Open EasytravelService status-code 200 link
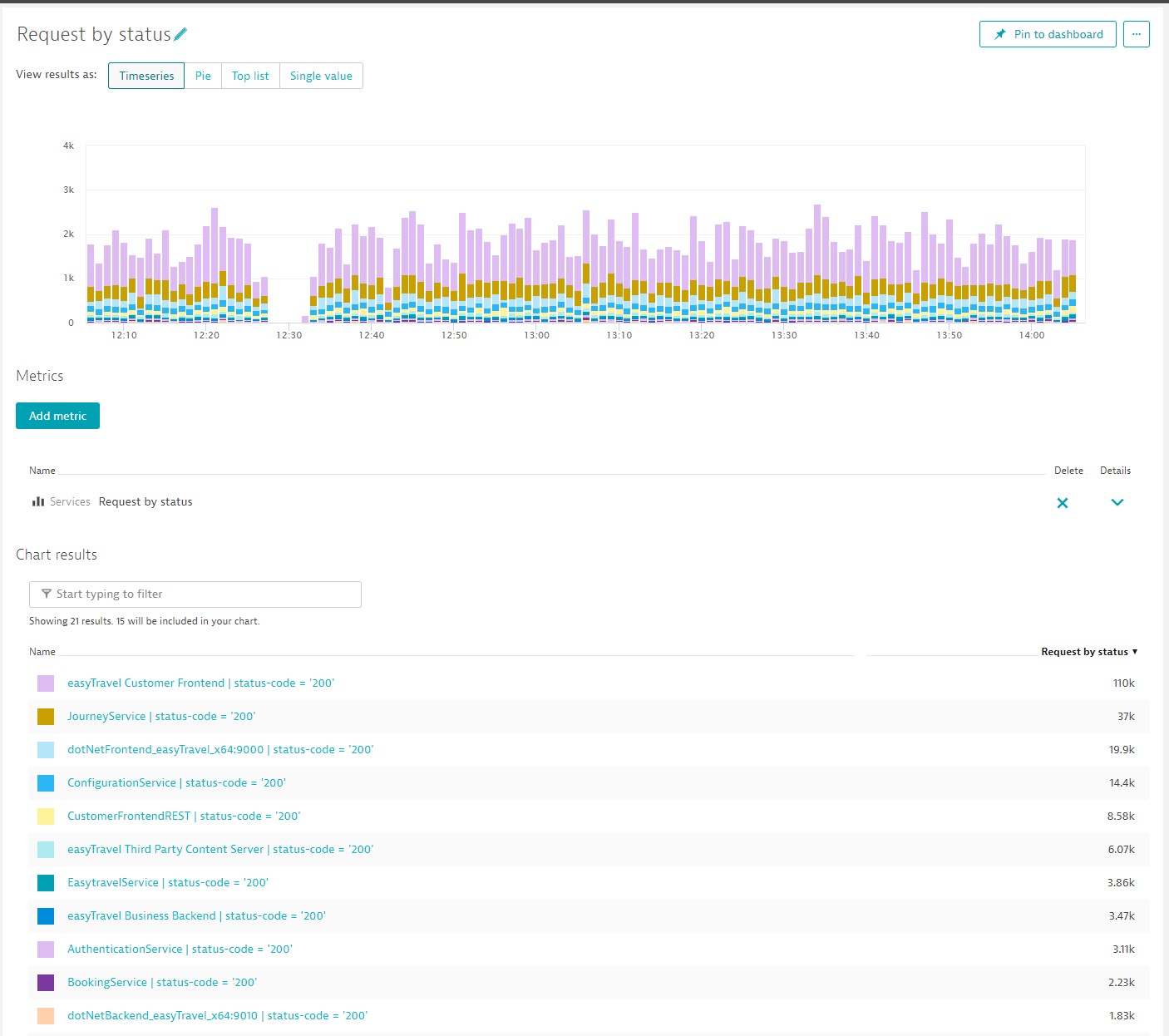Viewport: 1169px width, 1036px height. pos(168,882)
